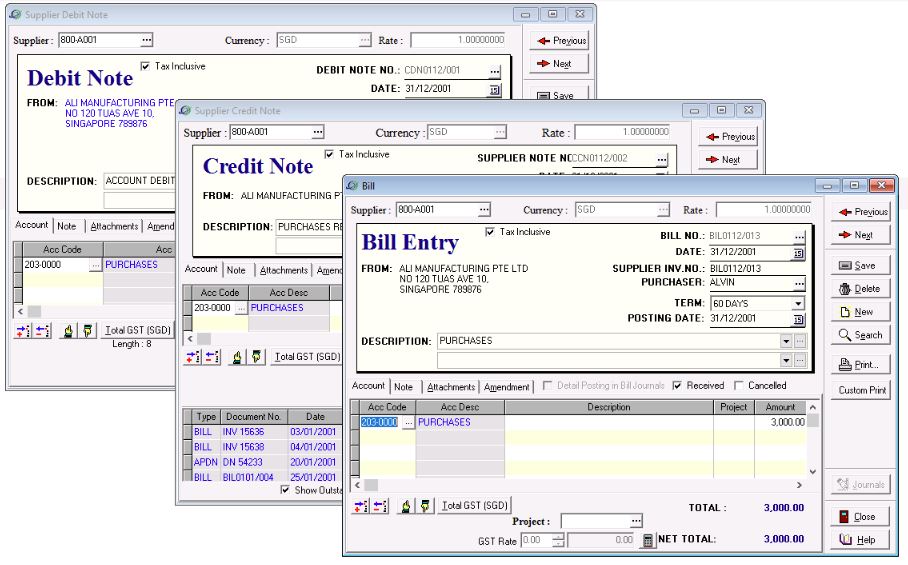908x565 pixels.
Task: Browse supplier list in Supplier Debit Note
Action: point(147,40)
